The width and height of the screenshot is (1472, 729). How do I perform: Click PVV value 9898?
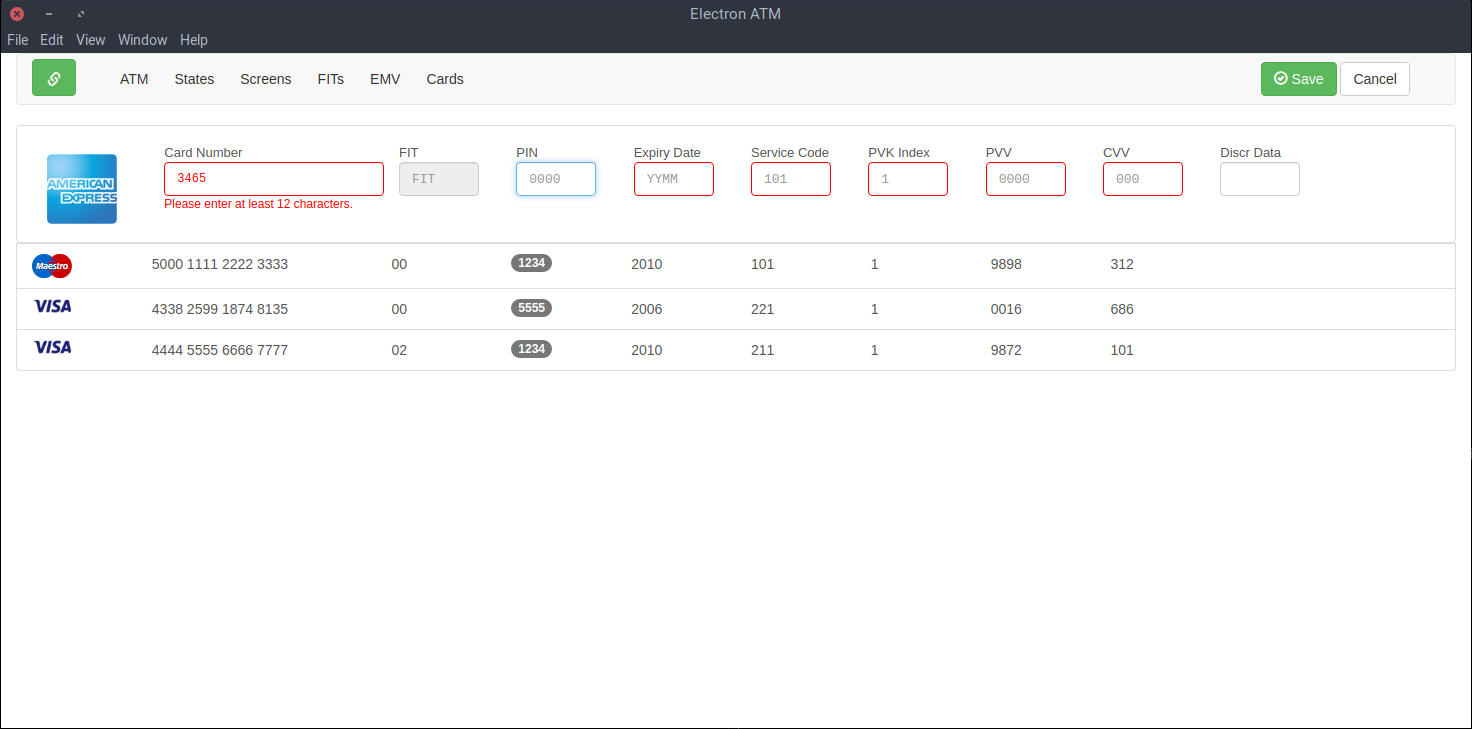point(1006,265)
